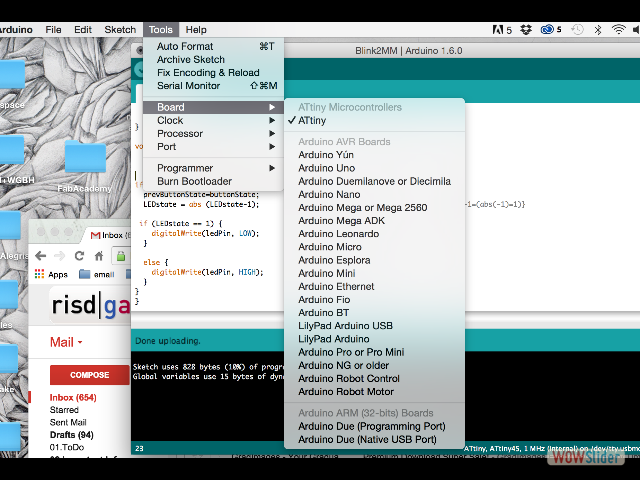The height and width of the screenshot is (480, 640).
Task: Go to browser home page
Action: 99,256
